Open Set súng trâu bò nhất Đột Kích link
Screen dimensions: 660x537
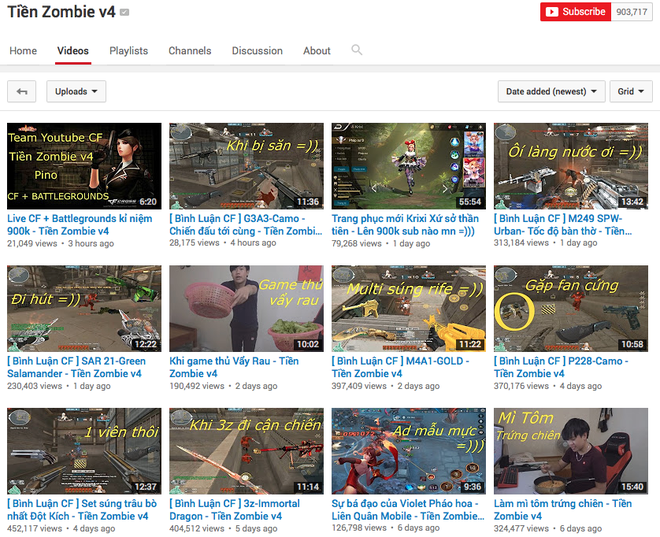(82, 510)
